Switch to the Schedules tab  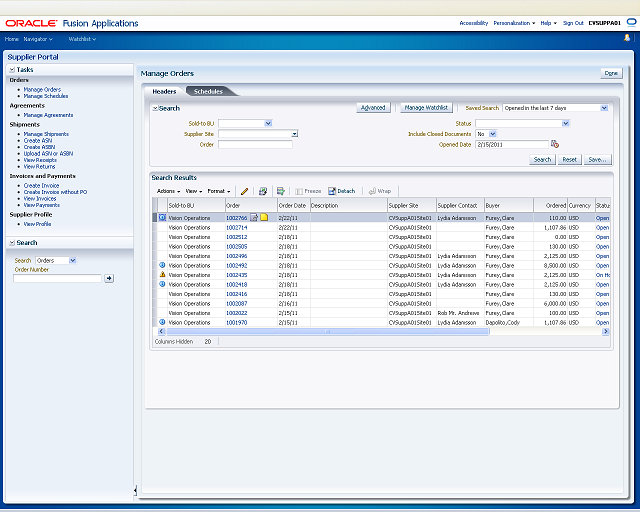tap(209, 91)
